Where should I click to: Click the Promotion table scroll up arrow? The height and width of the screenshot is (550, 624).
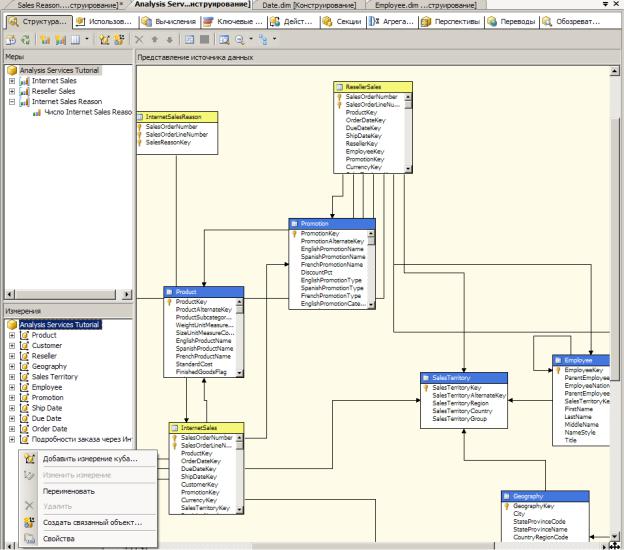click(371, 234)
